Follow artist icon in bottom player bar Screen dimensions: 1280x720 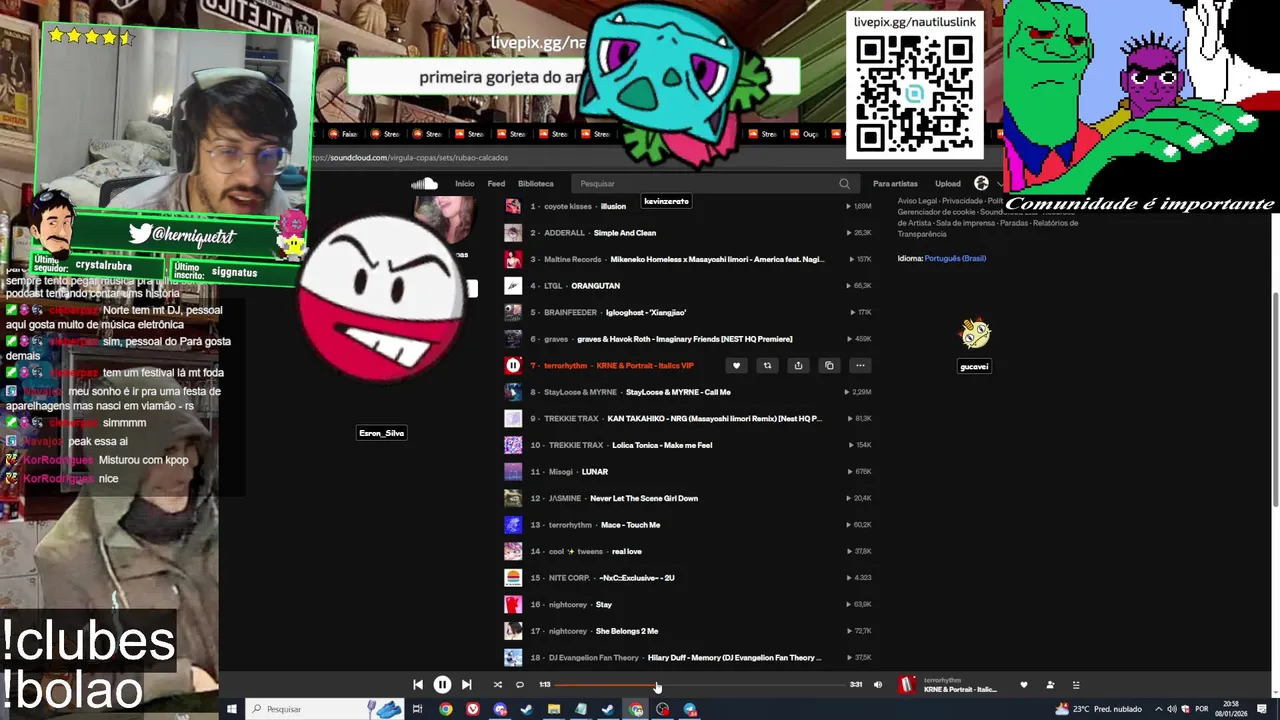click(x=1050, y=685)
